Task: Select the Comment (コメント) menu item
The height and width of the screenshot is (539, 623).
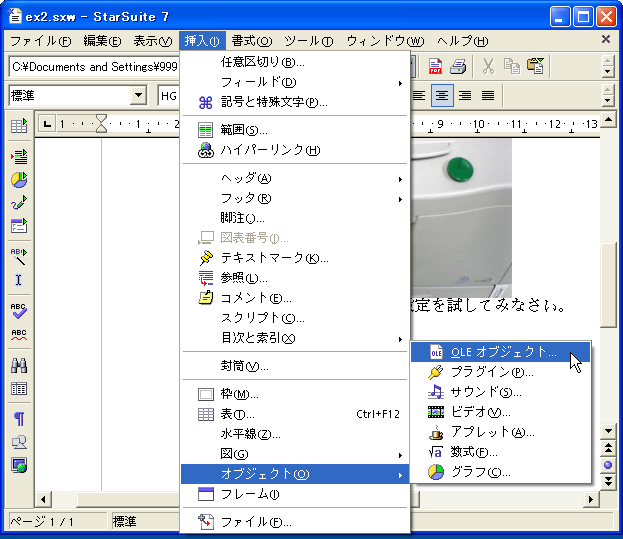Action: point(295,298)
